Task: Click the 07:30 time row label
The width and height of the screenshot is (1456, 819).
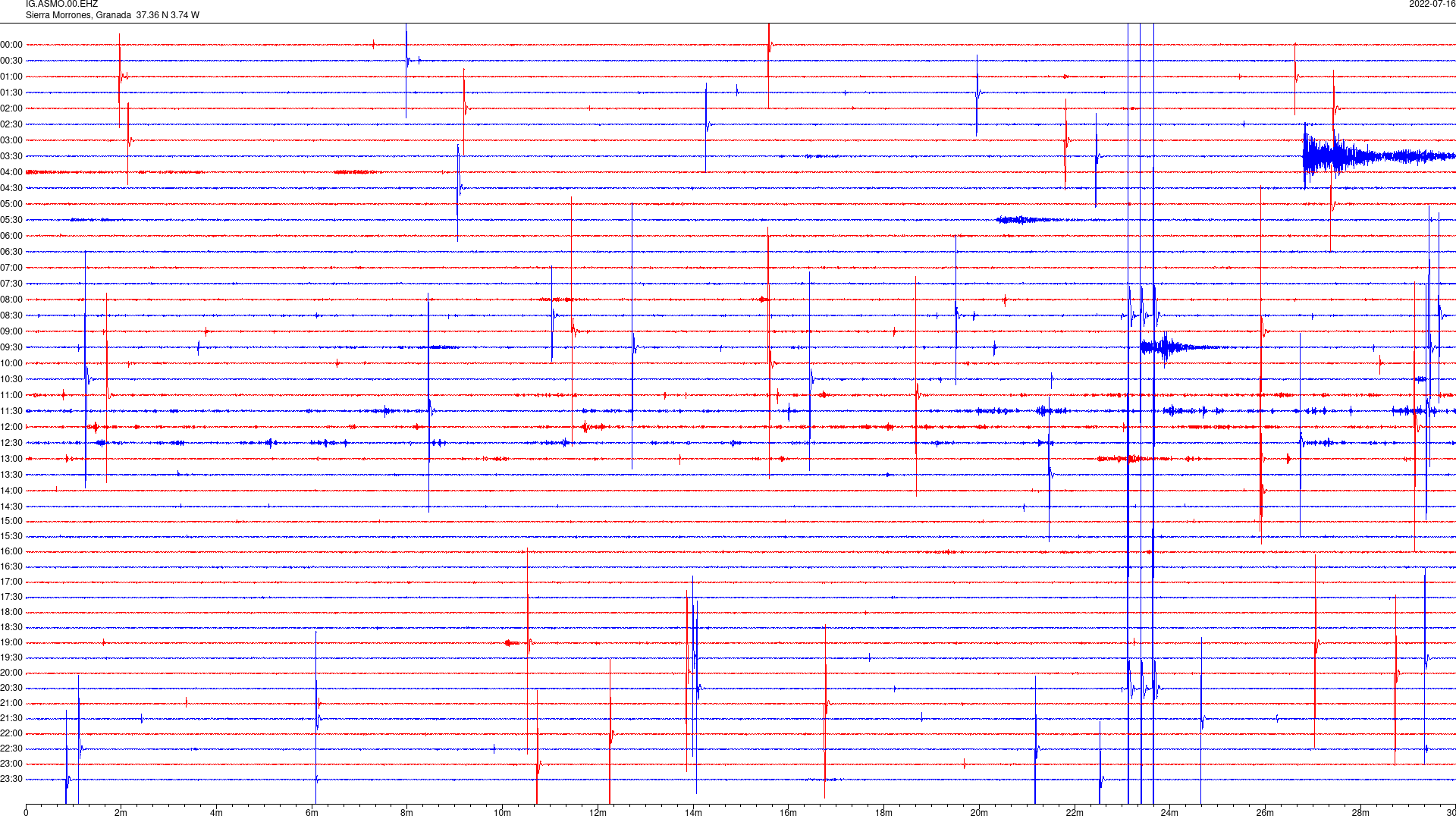Action: [x=11, y=284]
